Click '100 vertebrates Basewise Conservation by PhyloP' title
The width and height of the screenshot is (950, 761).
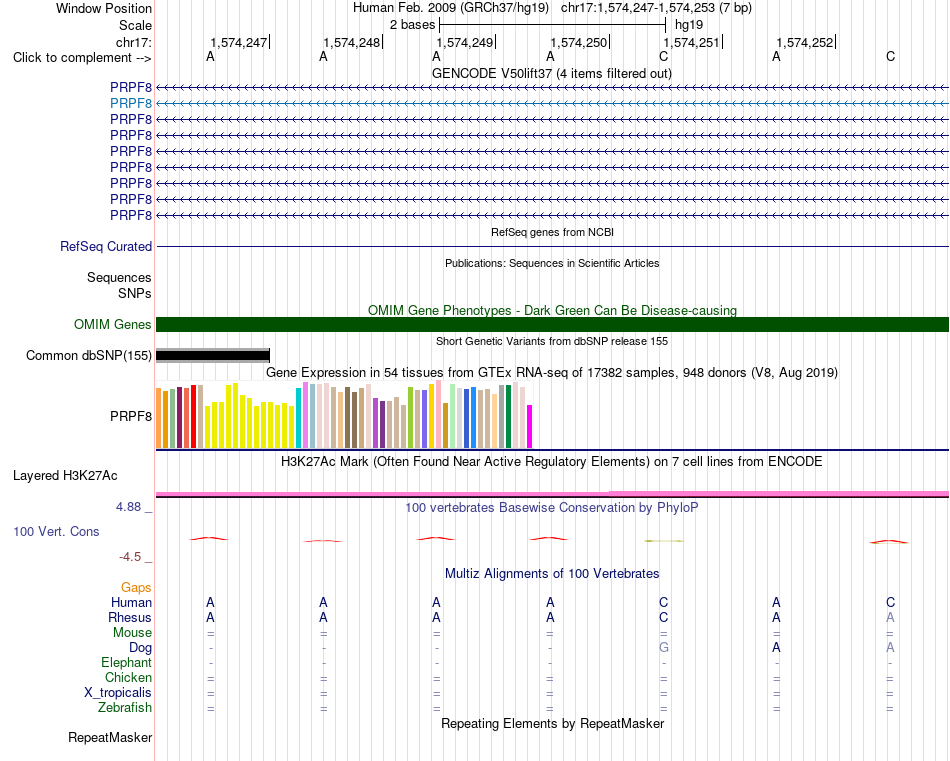[552, 507]
